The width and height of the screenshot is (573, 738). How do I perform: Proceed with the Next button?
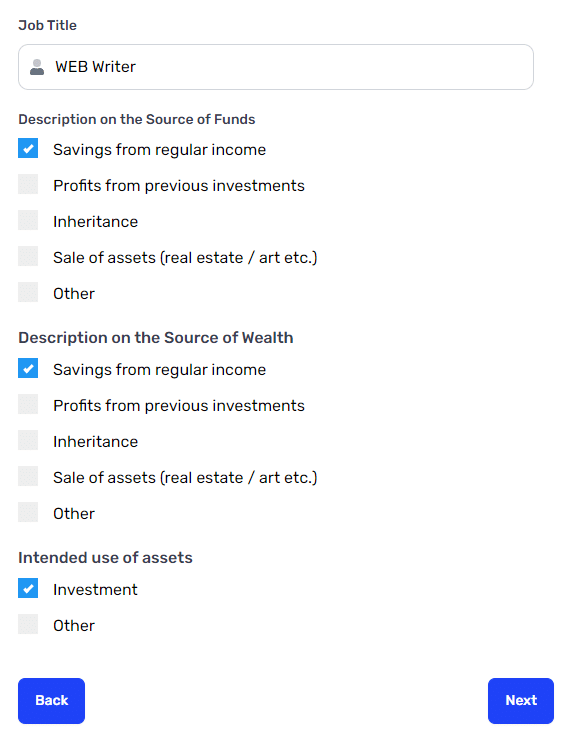click(521, 701)
